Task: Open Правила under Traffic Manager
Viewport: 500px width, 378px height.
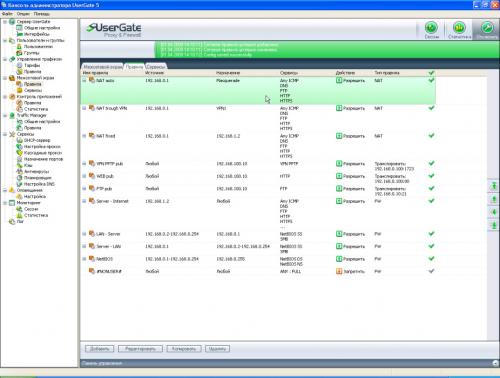Action: click(x=32, y=128)
